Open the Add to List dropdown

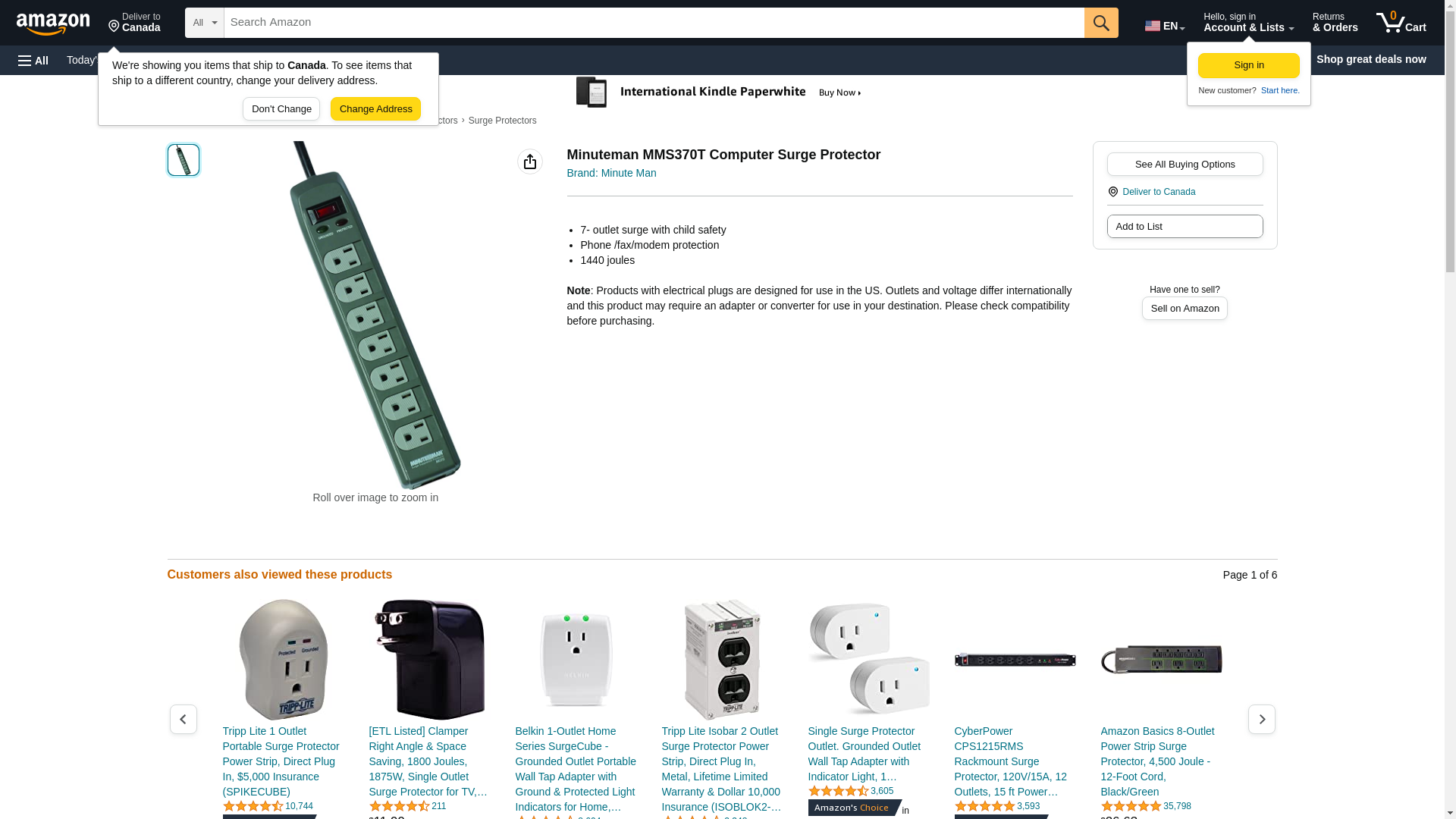pos(1185,227)
